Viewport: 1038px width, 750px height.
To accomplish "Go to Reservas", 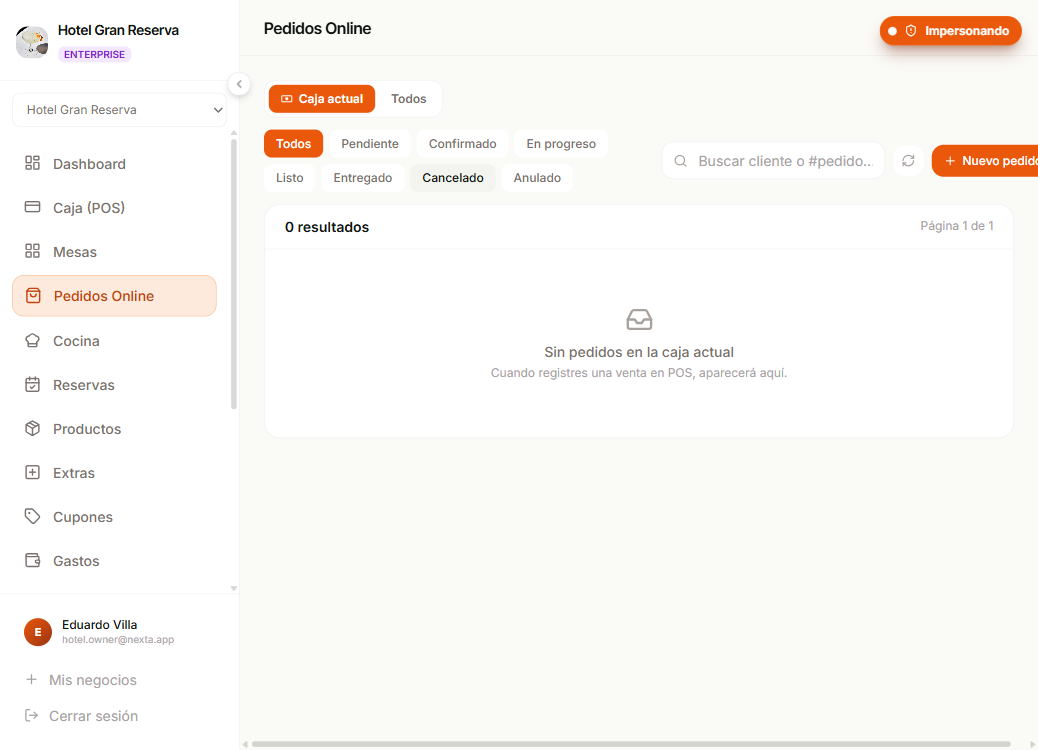I will point(115,385).
